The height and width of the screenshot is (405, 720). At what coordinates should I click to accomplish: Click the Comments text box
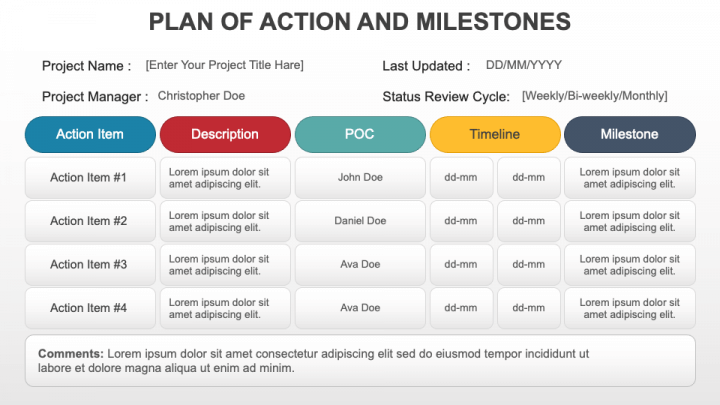360,360
